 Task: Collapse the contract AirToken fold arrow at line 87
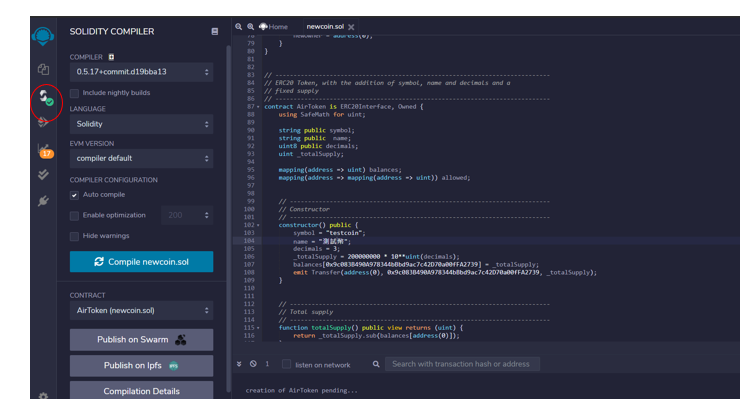point(258,107)
